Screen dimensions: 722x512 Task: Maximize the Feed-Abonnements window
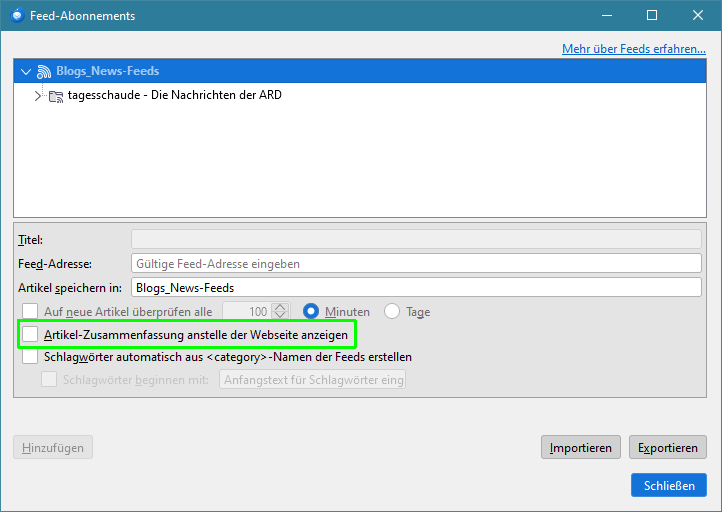(652, 16)
